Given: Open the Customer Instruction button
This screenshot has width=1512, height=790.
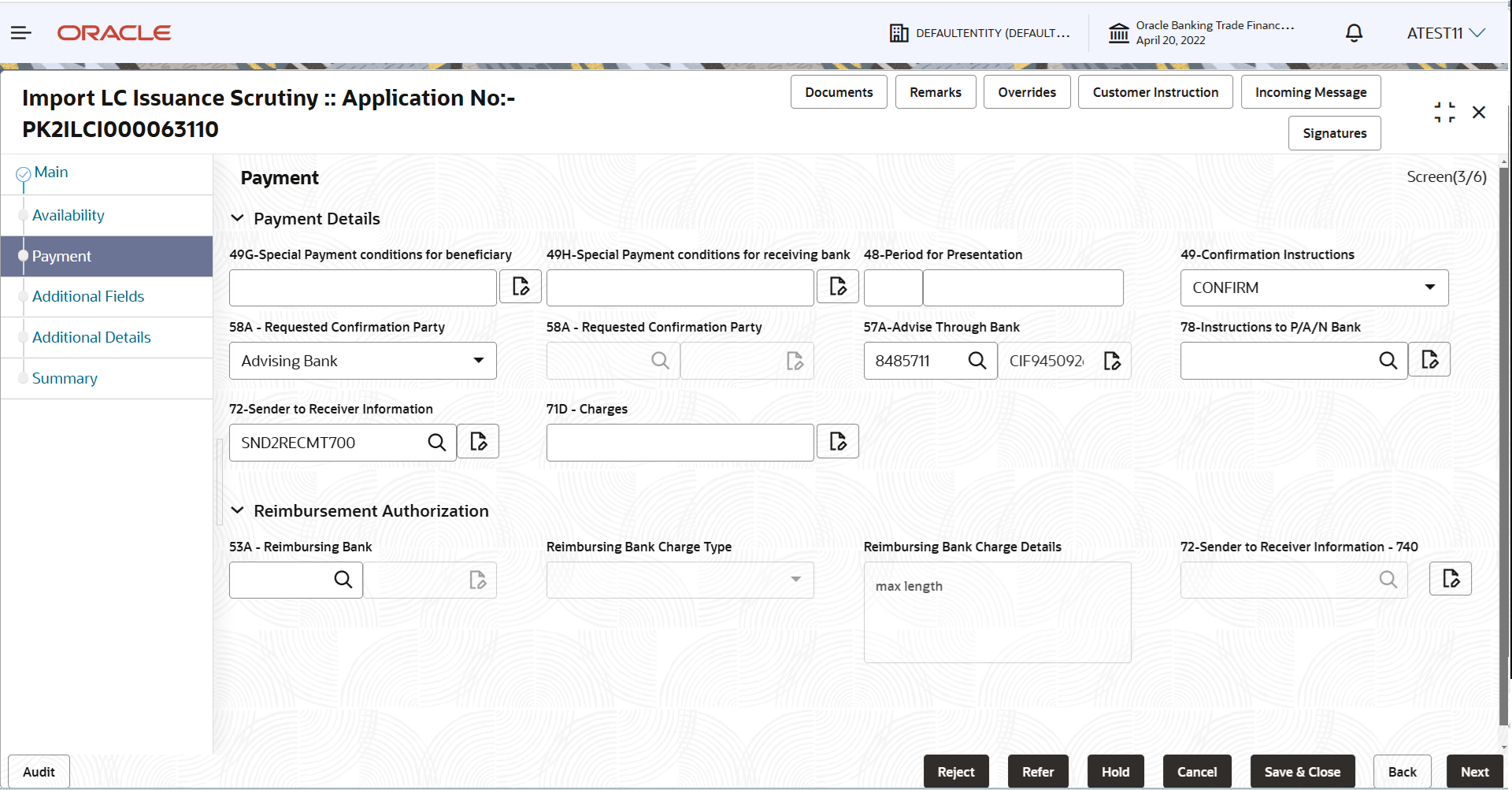Looking at the screenshot, I should coord(1155,92).
